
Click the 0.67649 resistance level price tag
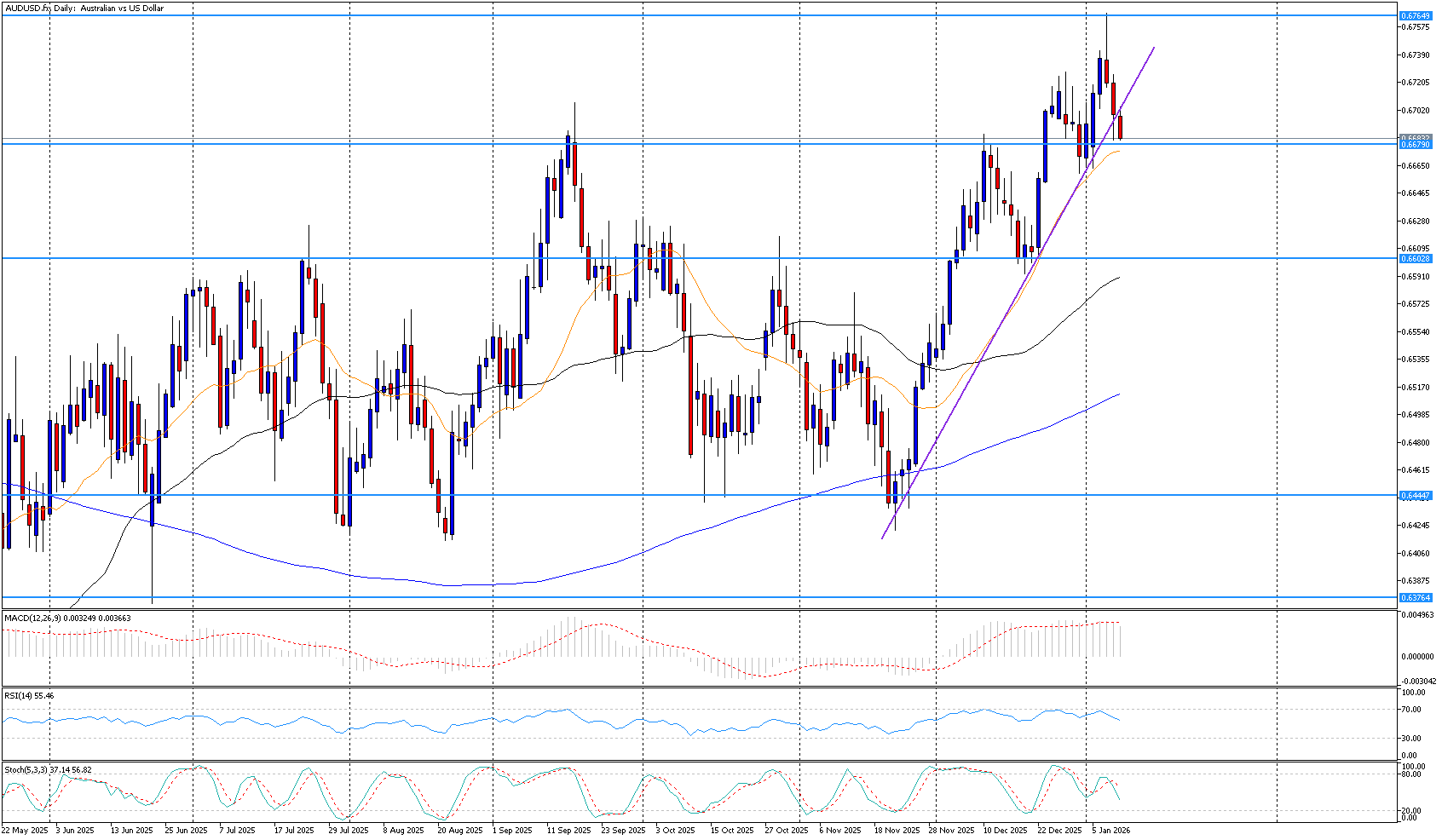(1416, 15)
